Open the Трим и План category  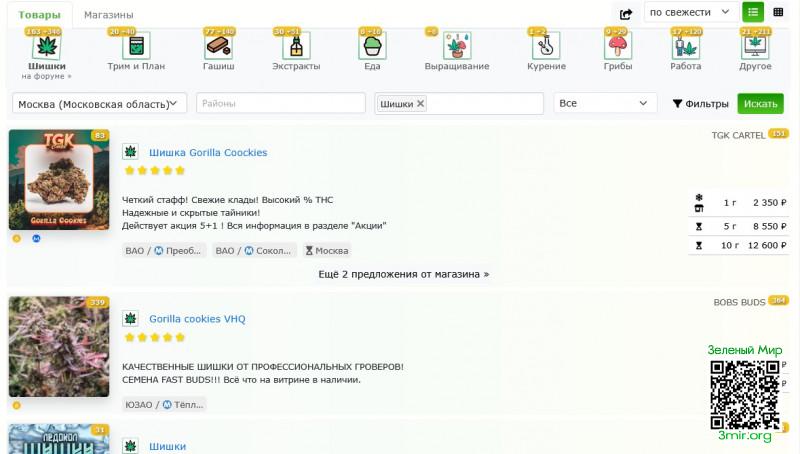pyautogui.click(x=136, y=46)
